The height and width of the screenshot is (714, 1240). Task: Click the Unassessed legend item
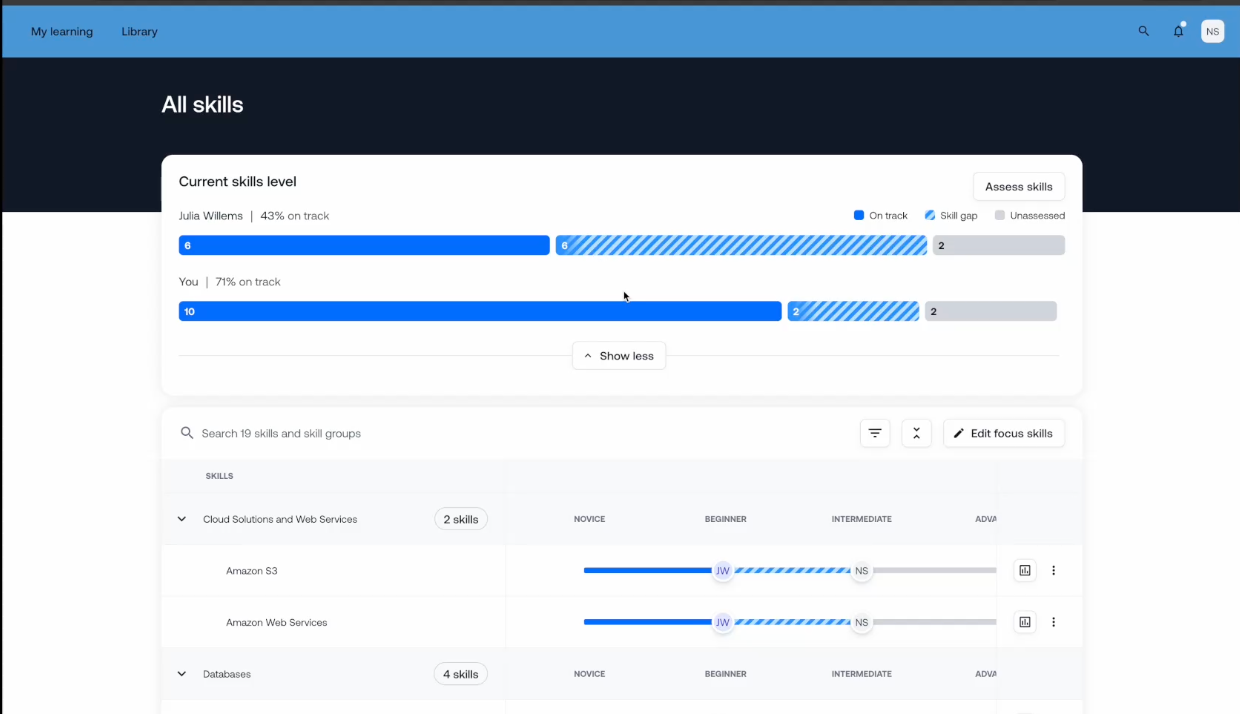click(1030, 215)
